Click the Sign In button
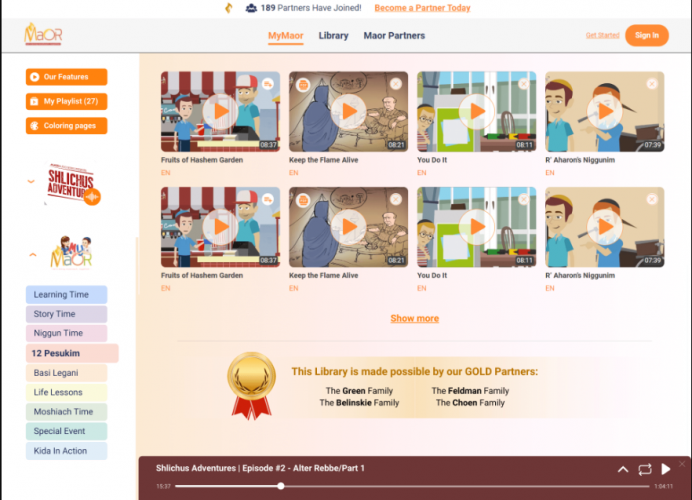Viewport: 692px width, 500px height. click(x=647, y=35)
